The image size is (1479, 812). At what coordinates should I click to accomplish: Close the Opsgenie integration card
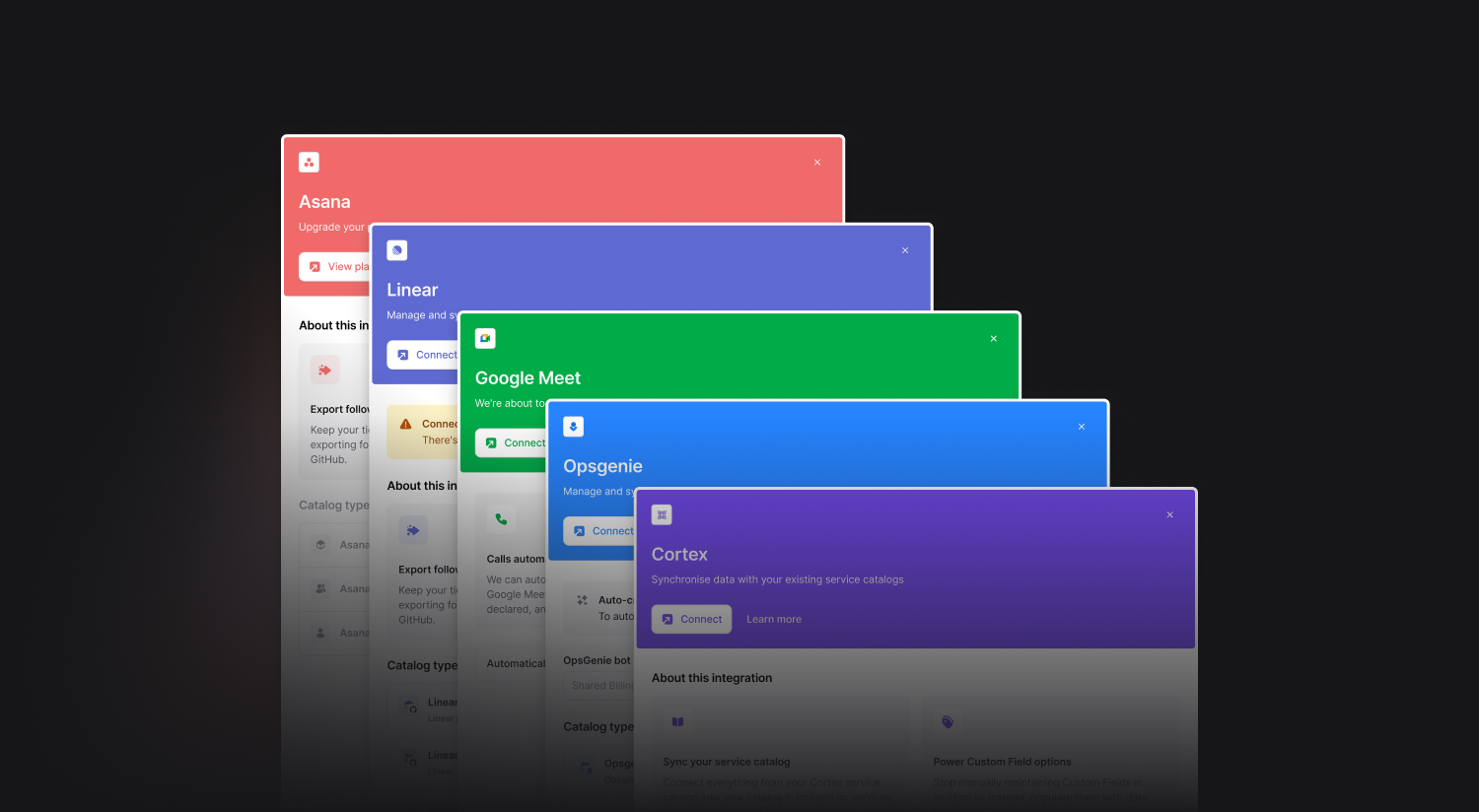click(1082, 427)
